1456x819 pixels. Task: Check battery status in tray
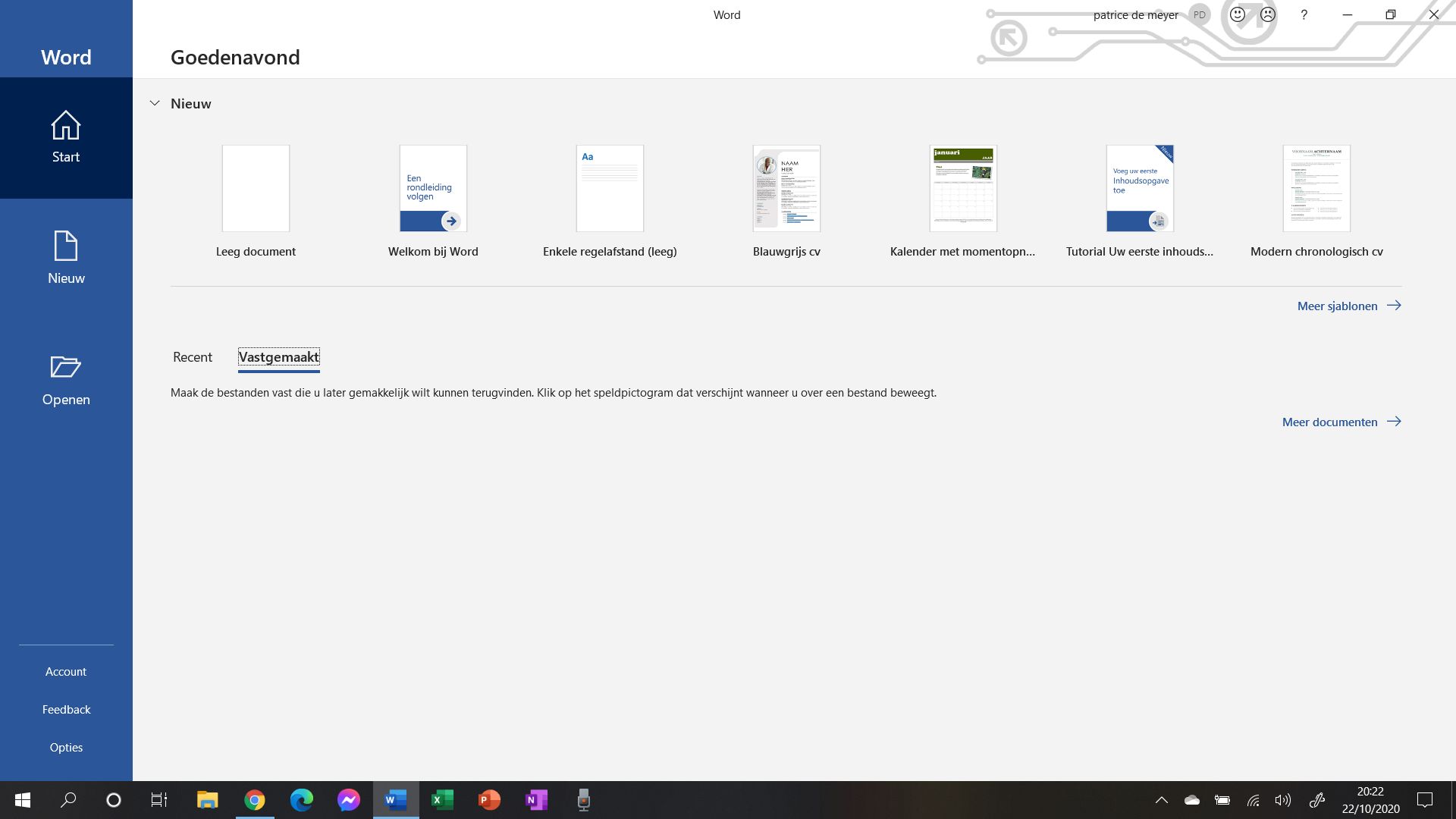click(x=1222, y=800)
